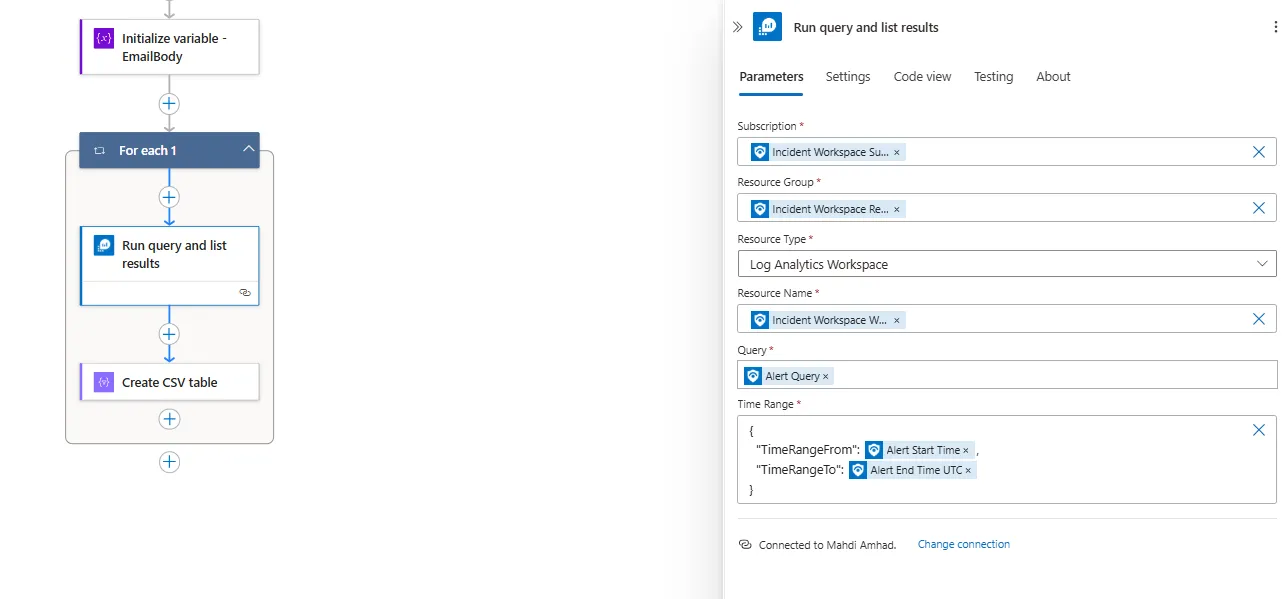Collapse the For each 1 loop
The width and height of the screenshot is (1286, 599).
coord(248,150)
